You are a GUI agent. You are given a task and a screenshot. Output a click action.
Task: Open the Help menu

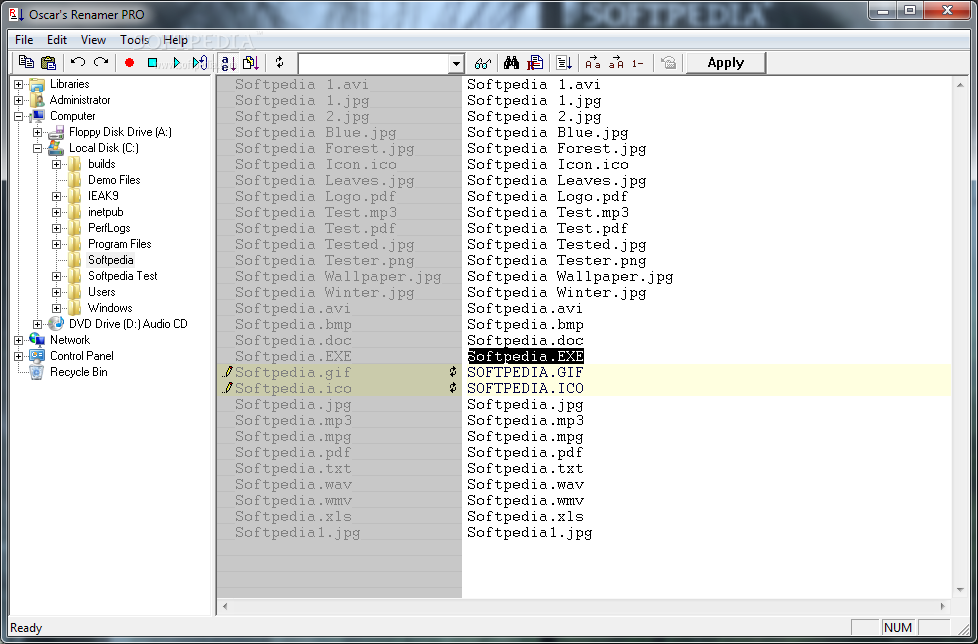(175, 40)
